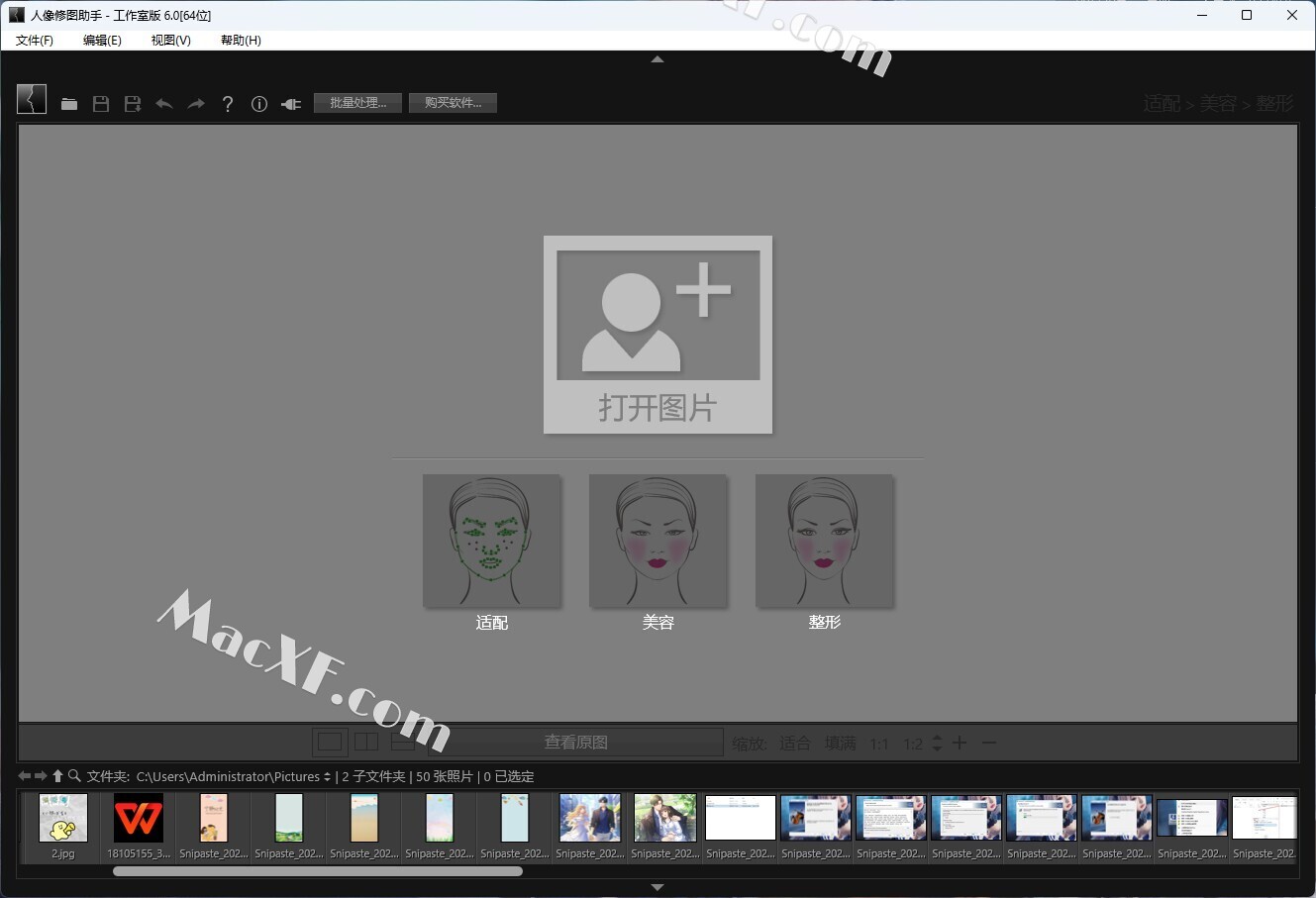
Task: Click the face profile logo icon
Action: [x=32, y=99]
